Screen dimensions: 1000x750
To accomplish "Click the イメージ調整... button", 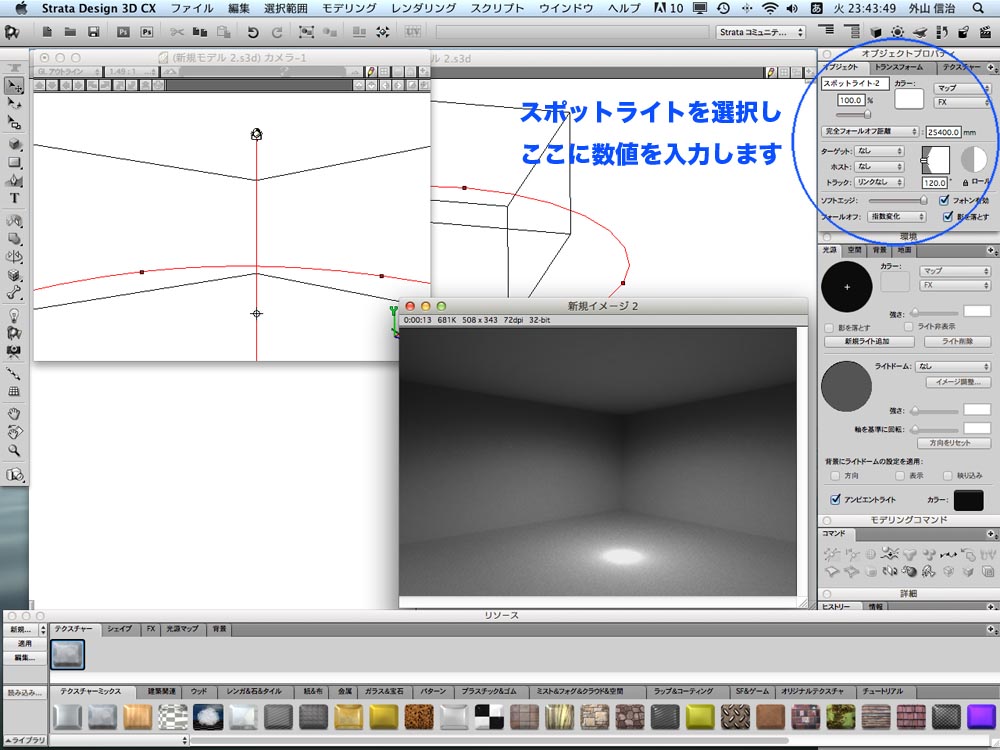I will pyautogui.click(x=958, y=382).
